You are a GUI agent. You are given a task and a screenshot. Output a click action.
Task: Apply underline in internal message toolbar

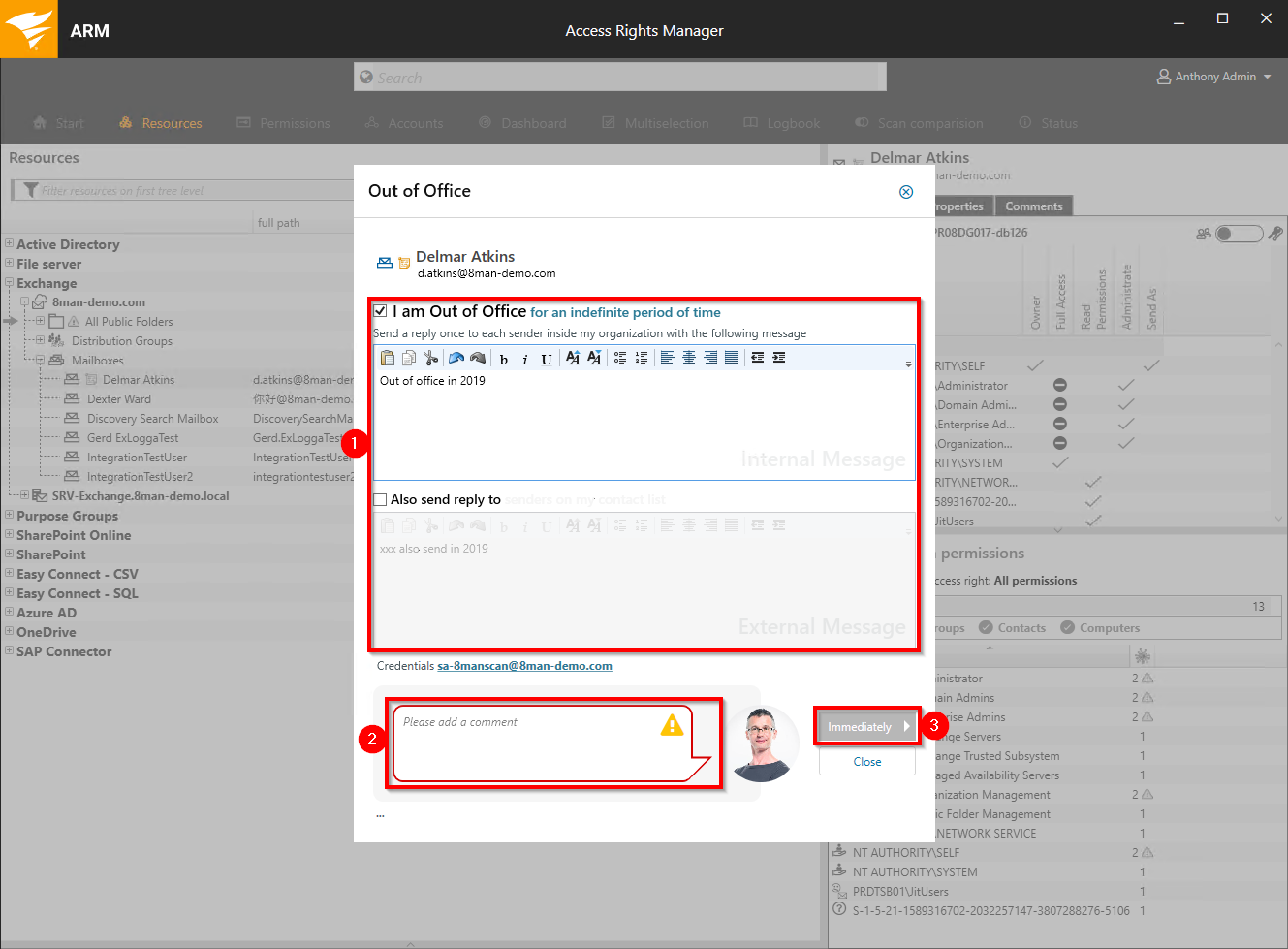click(547, 359)
